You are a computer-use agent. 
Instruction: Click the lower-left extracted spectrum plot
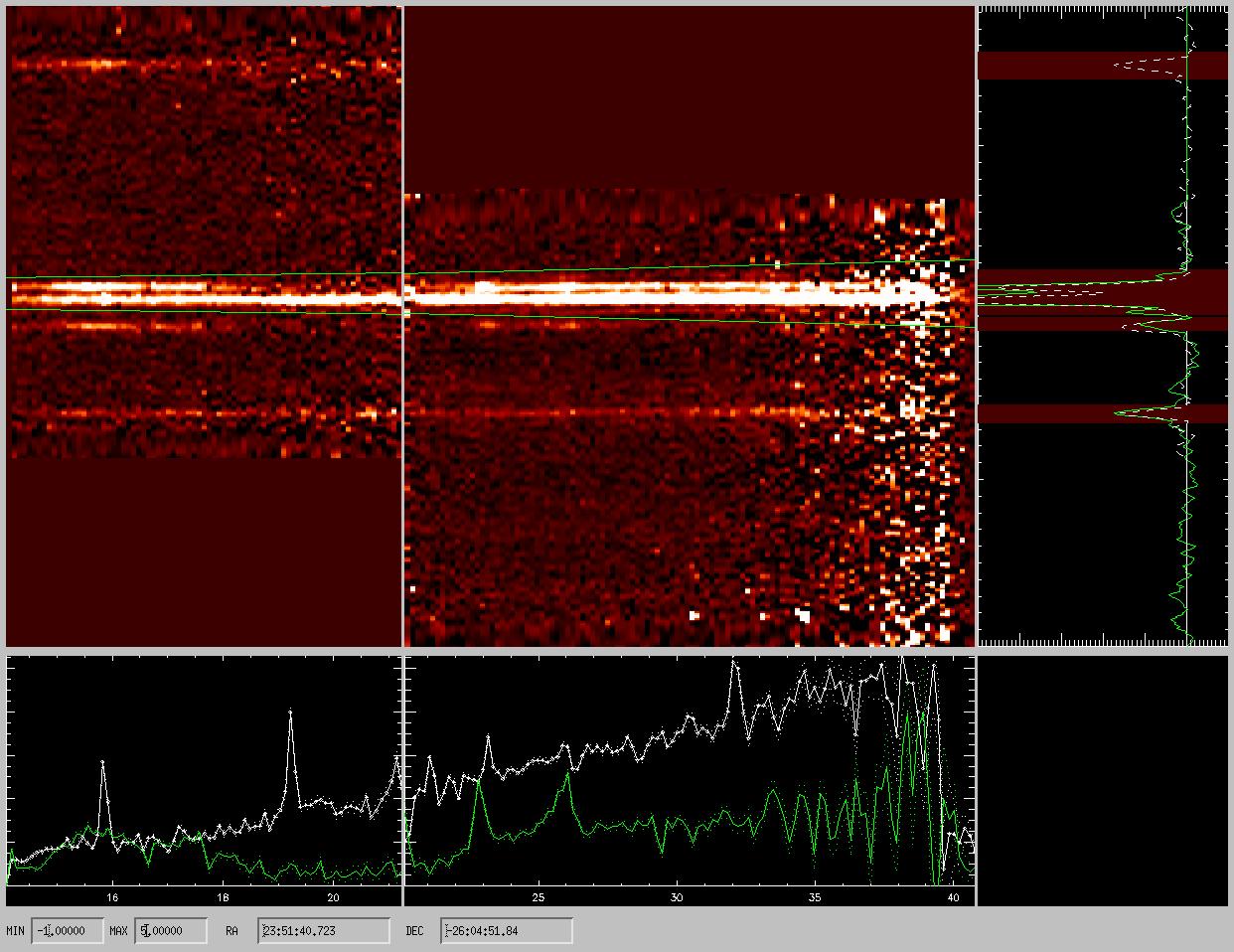pyautogui.click(x=204, y=780)
